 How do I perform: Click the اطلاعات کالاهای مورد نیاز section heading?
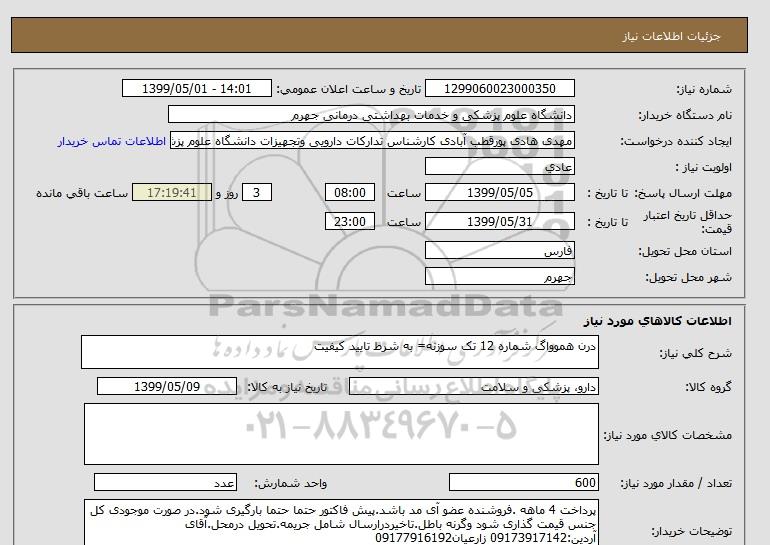coord(658,321)
